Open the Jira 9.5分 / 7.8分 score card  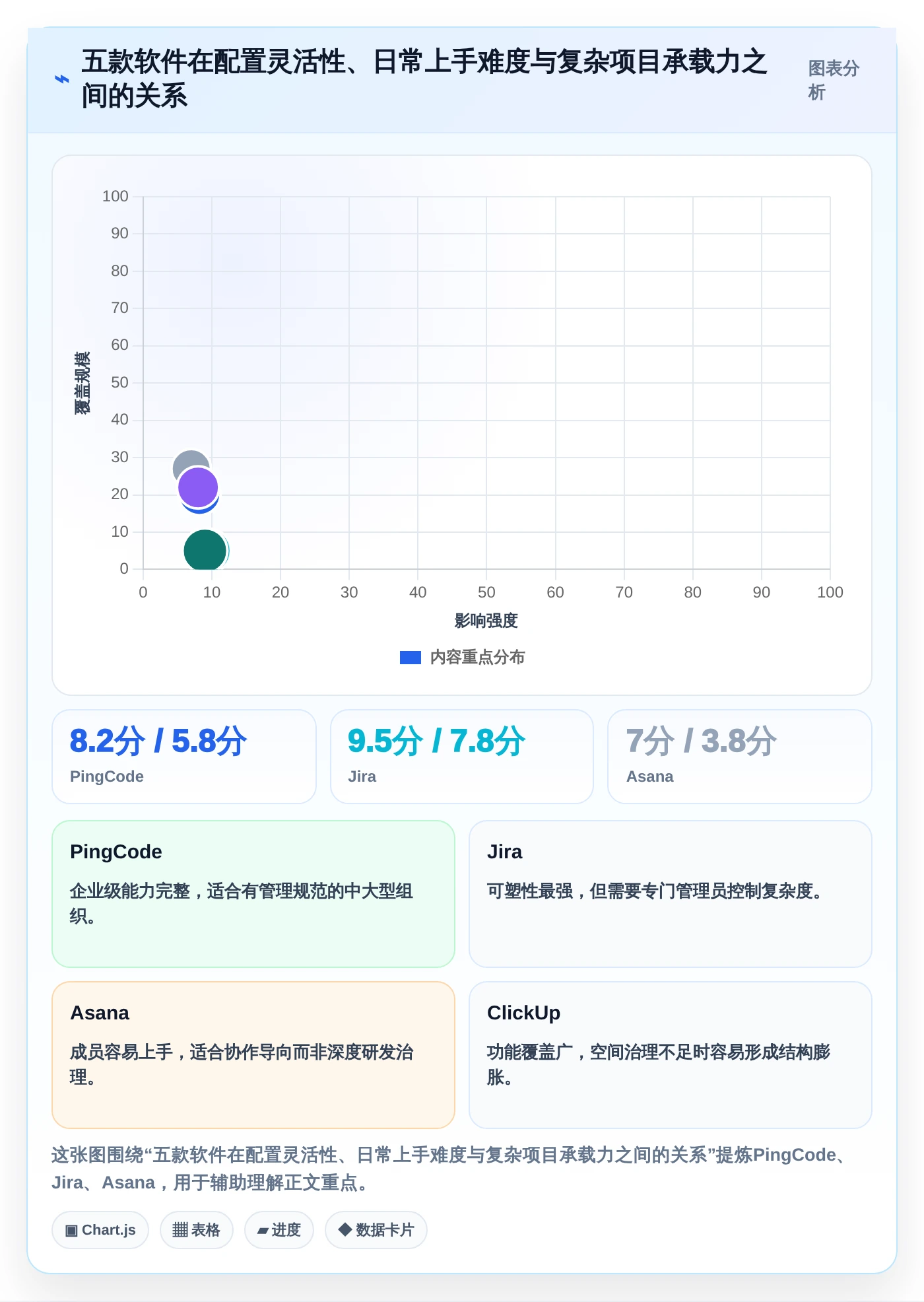click(x=462, y=757)
